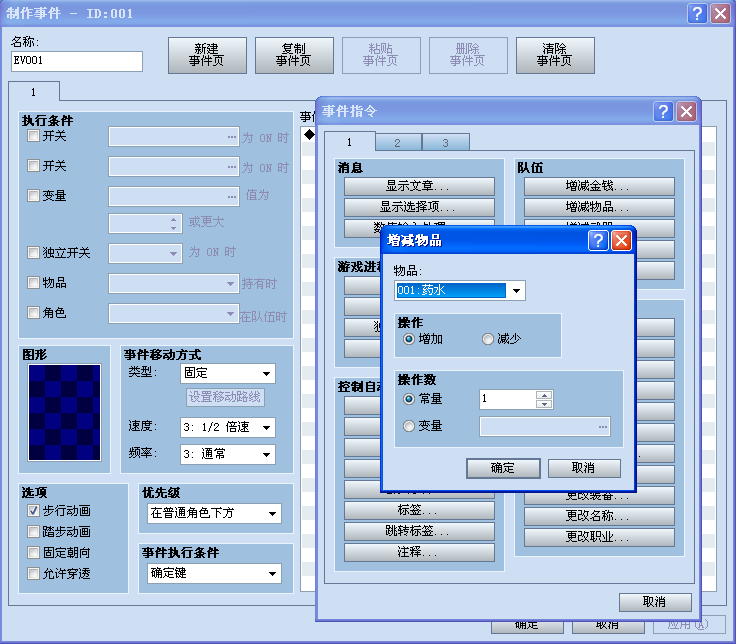The width and height of the screenshot is (736, 644).
Task: Decrease the constant value with down arrow
Action: (x=544, y=404)
